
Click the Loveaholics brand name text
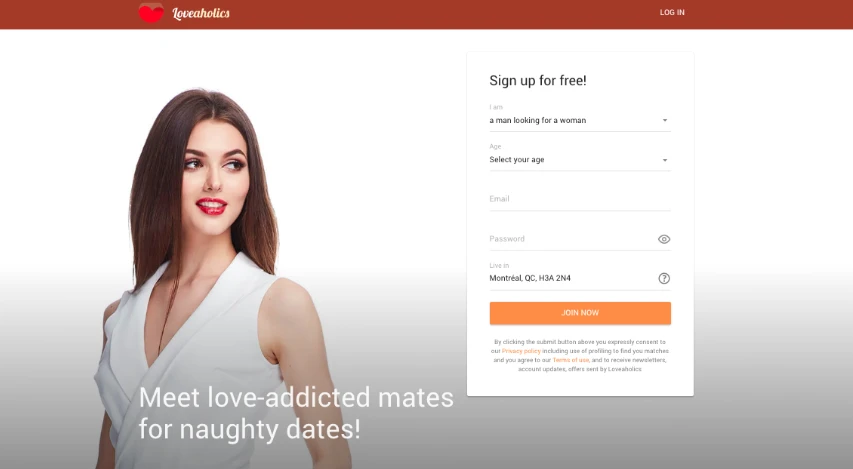pos(201,13)
